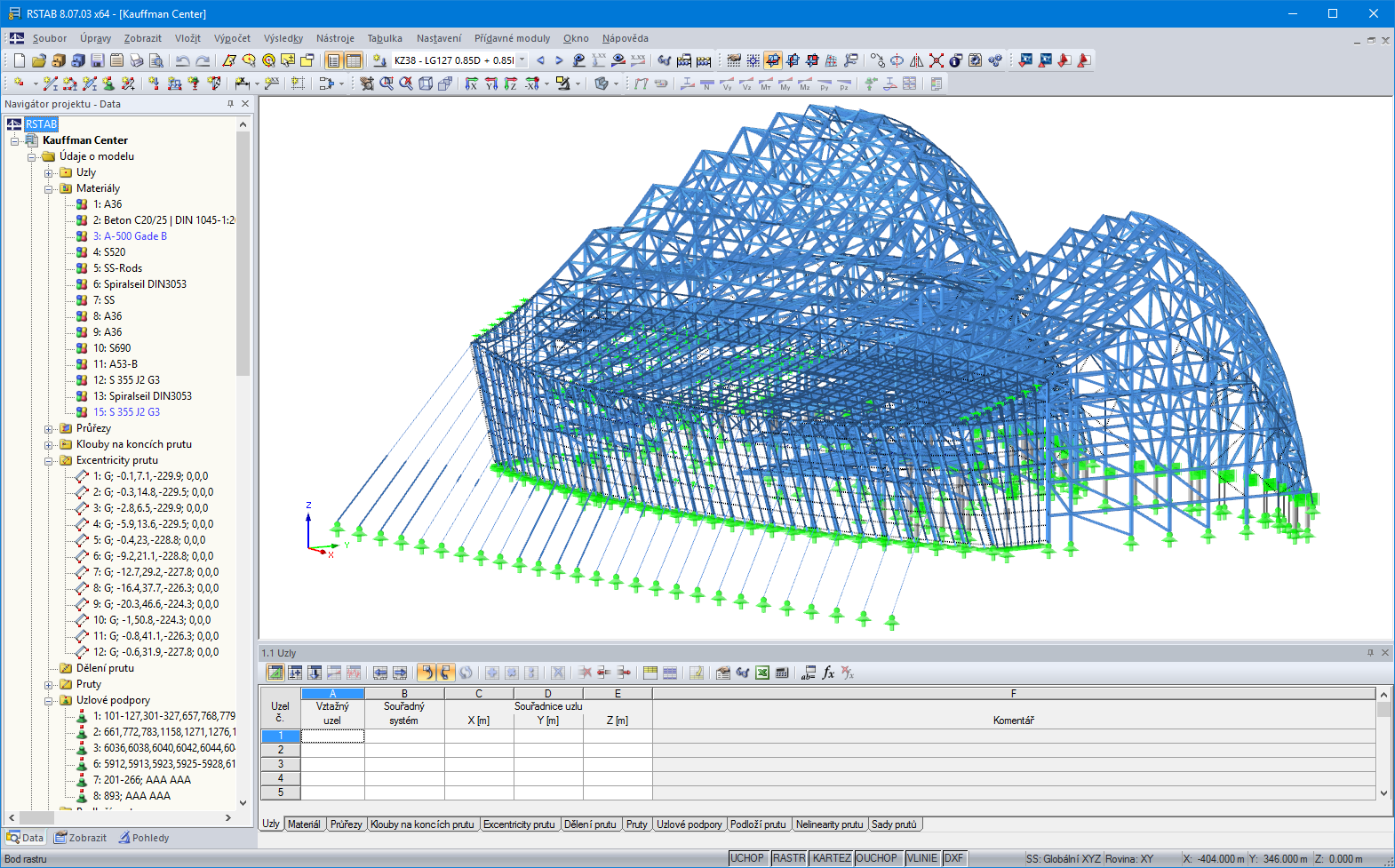Switch to Zobrazit navigator tab
This screenshot has width=1395, height=868.
[80, 838]
